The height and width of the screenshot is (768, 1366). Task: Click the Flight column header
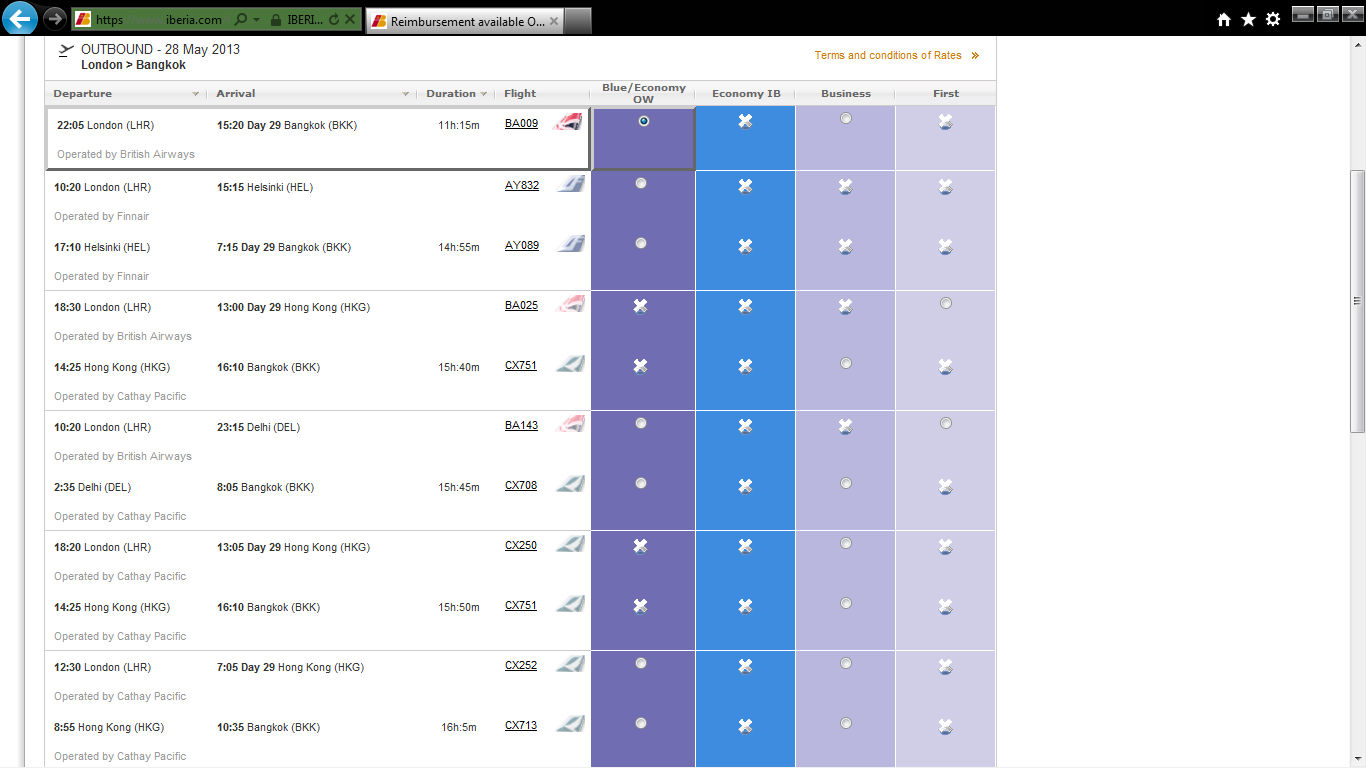click(520, 94)
